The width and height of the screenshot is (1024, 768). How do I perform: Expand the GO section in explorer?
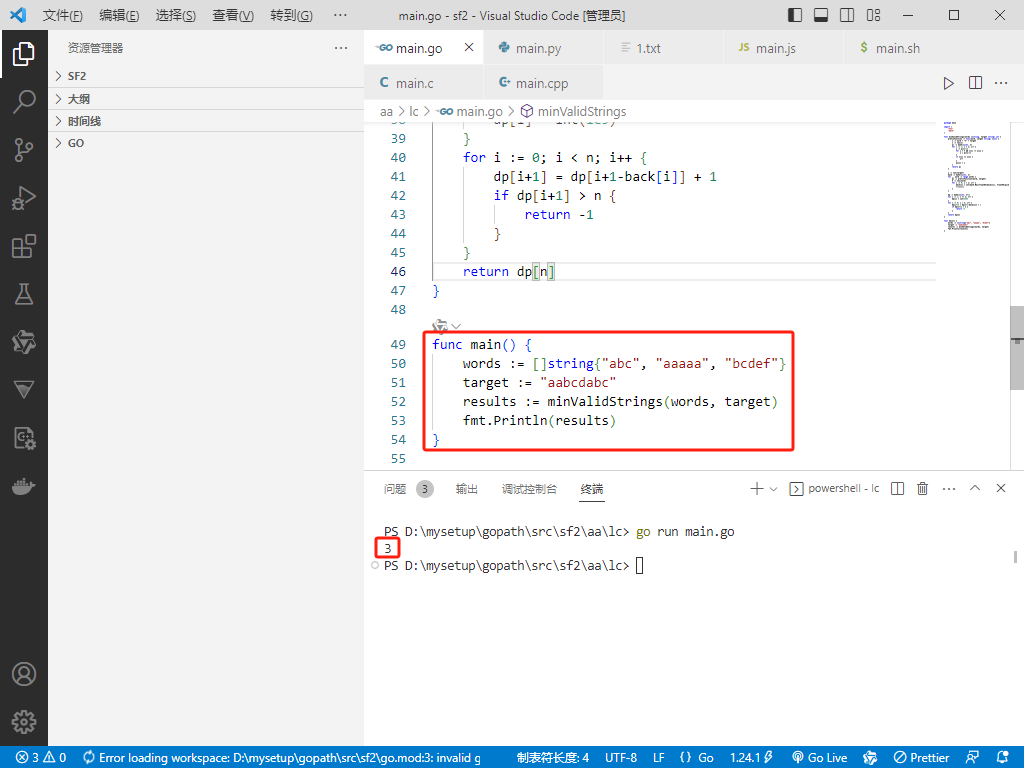click(206, 143)
